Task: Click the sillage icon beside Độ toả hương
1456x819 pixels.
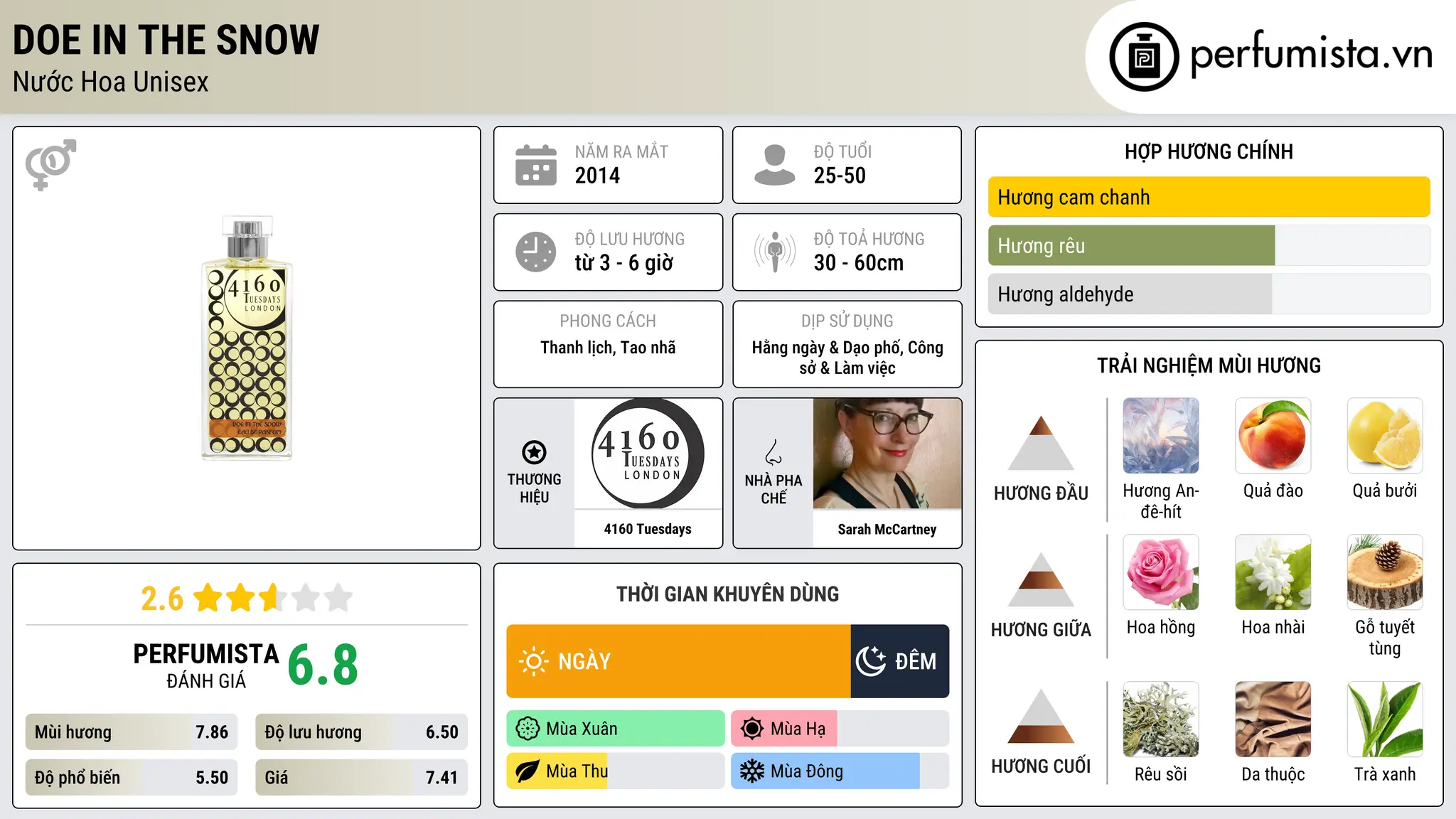Action: pyautogui.click(x=774, y=252)
